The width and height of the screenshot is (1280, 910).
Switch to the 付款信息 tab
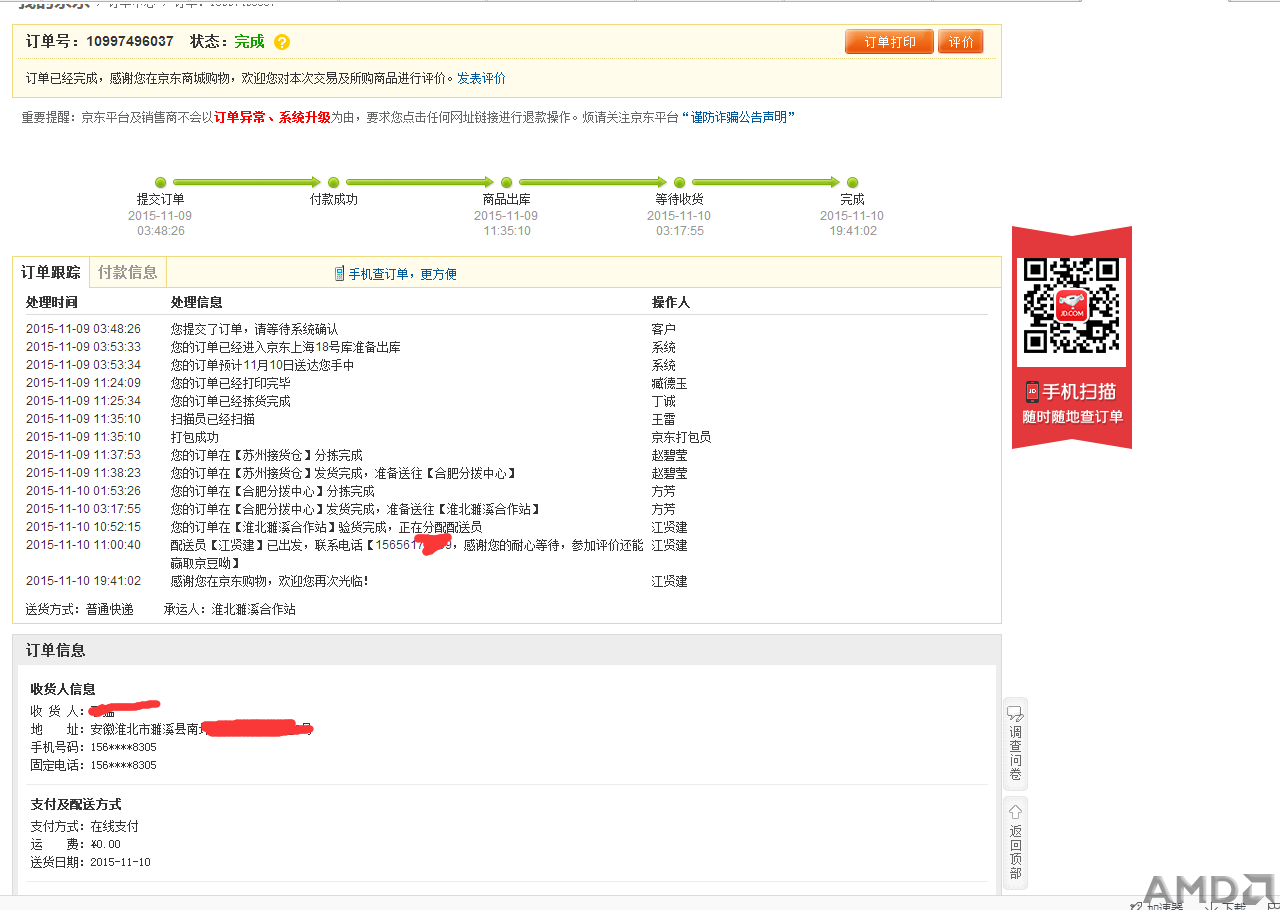tap(127, 272)
